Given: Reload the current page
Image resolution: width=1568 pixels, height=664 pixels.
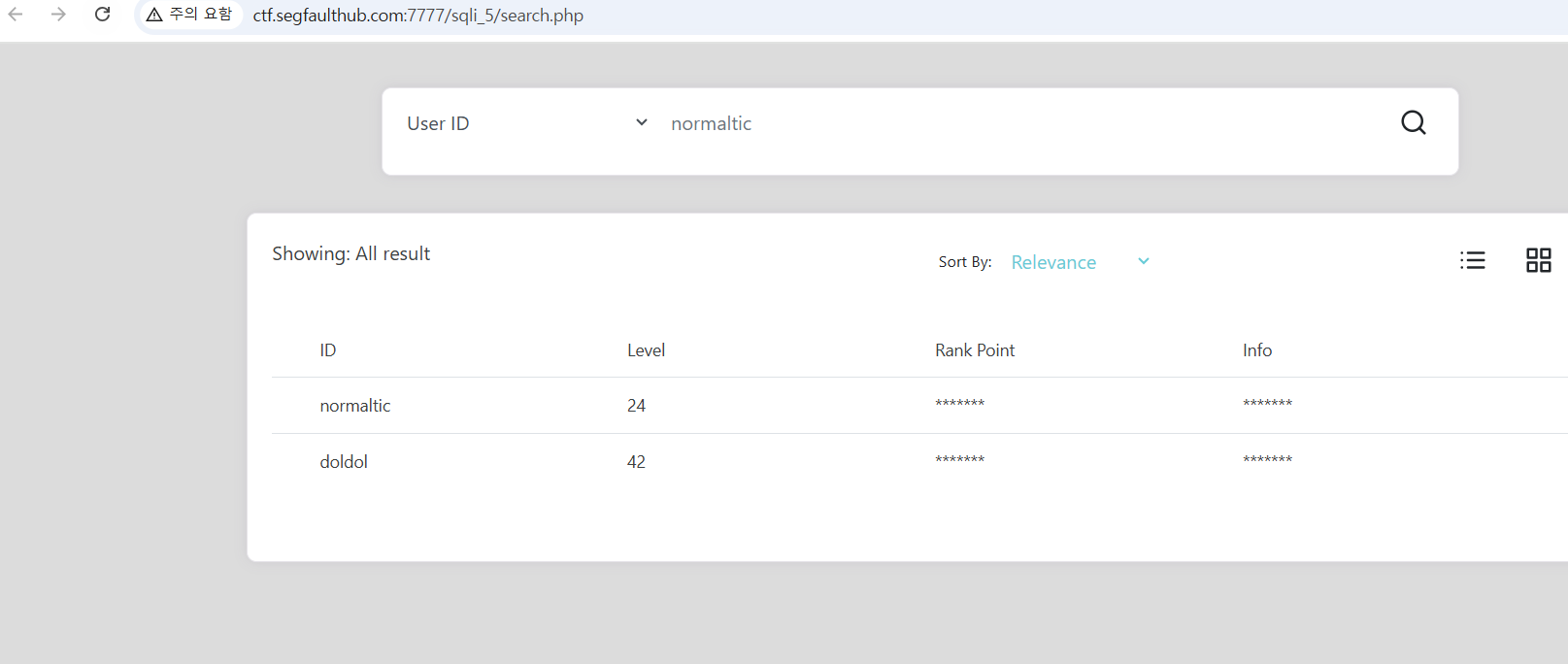Looking at the screenshot, I should click(102, 15).
